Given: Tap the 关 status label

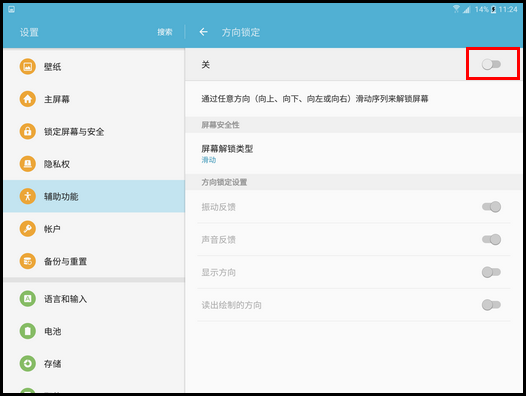Looking at the screenshot, I should tap(206, 64).
